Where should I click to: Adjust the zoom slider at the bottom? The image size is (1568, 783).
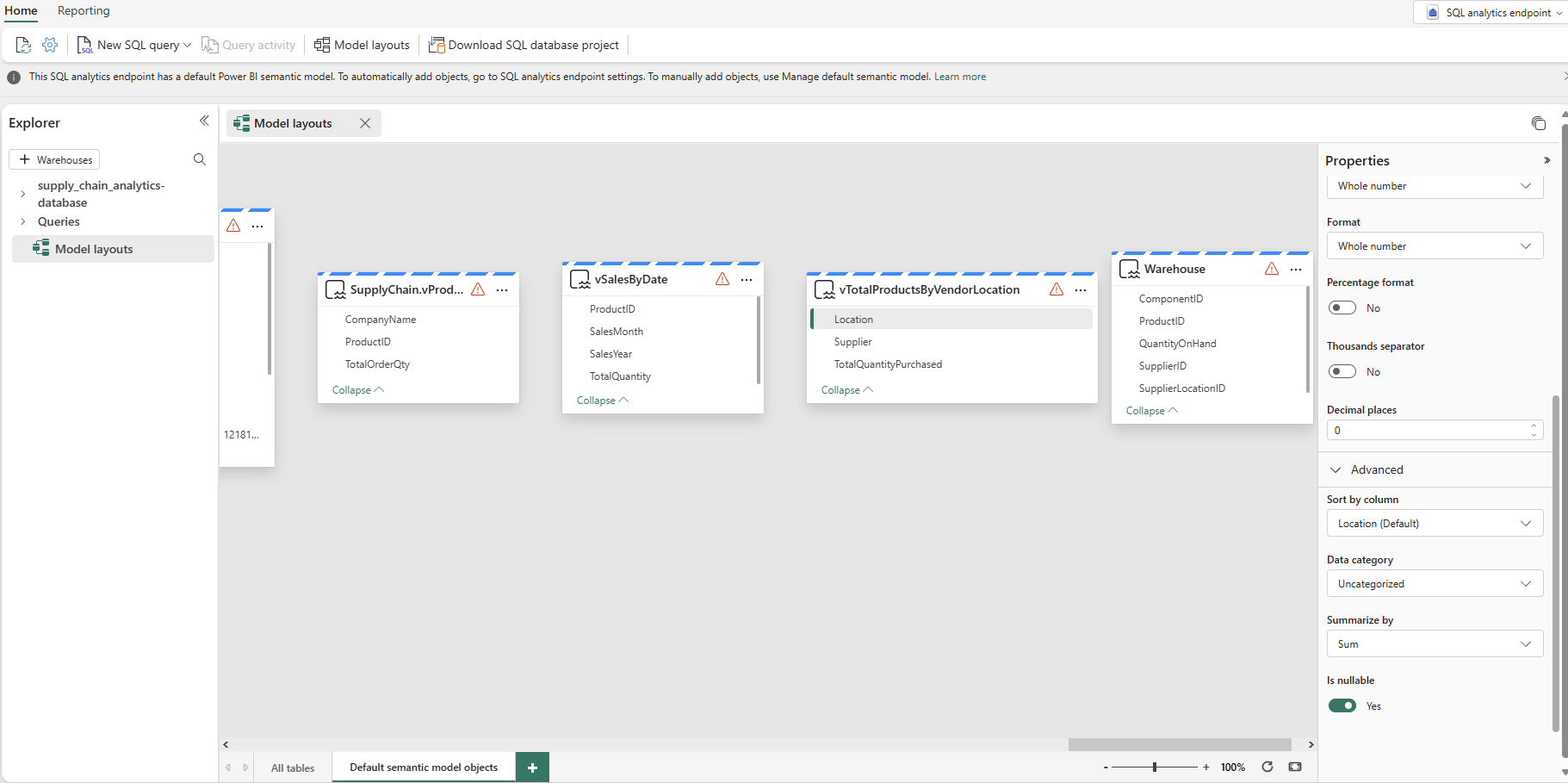tap(1155, 765)
